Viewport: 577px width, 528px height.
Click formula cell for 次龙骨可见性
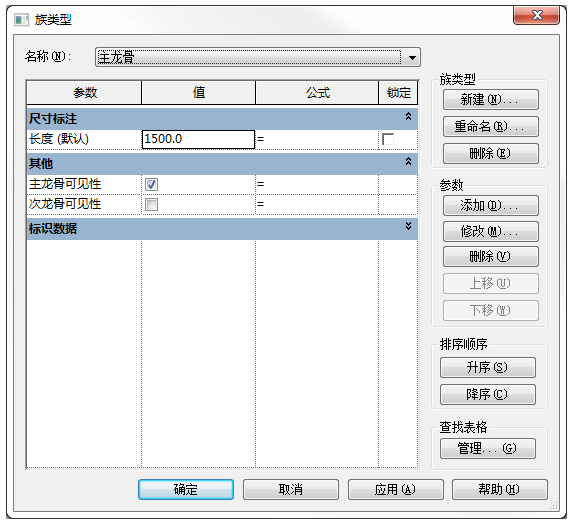[317, 204]
